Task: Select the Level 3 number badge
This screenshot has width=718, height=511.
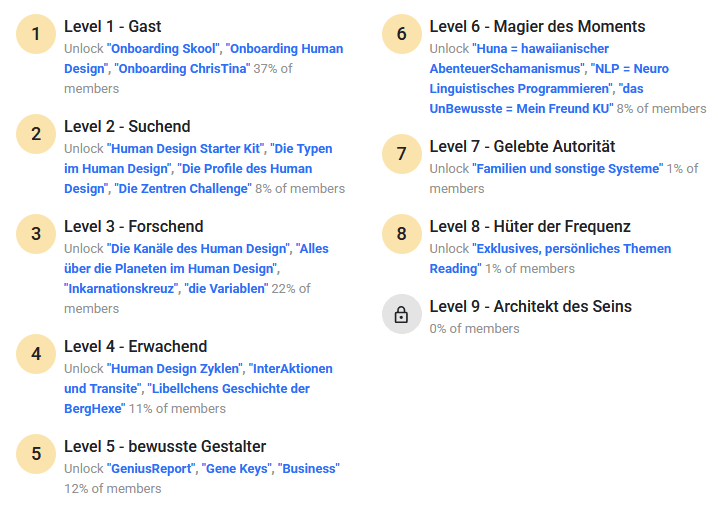Action: click(x=36, y=235)
